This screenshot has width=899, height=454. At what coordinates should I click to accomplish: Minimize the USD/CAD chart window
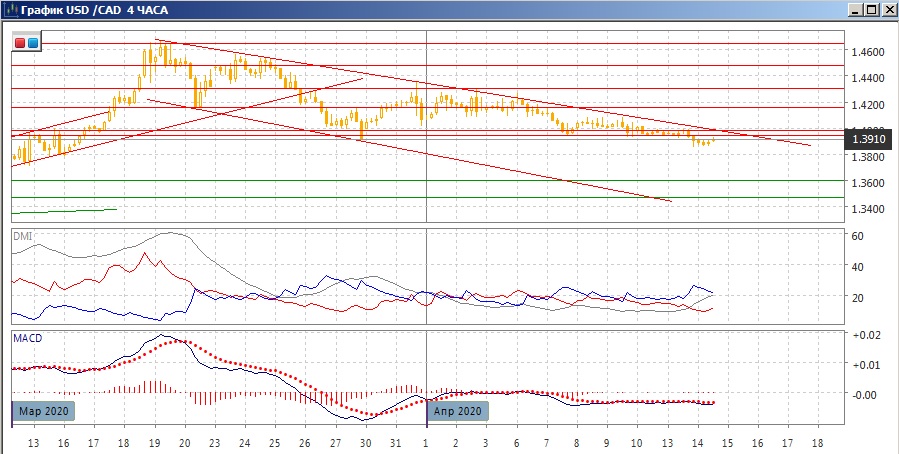[855, 10]
